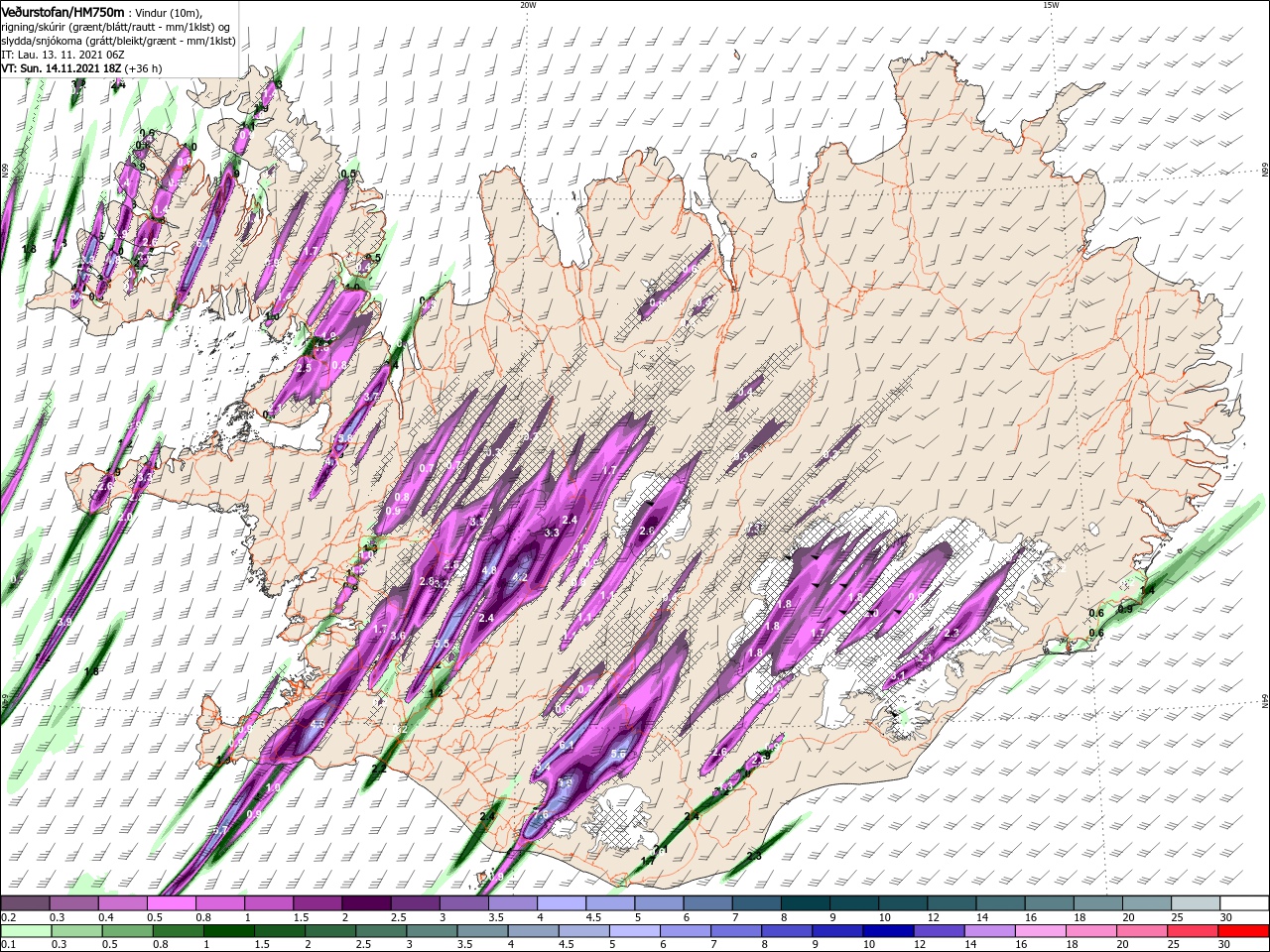This screenshot has height=952, width=1270.
Task: Click the palest green first swatch in bottom legend
Action: pyautogui.click(x=25, y=931)
